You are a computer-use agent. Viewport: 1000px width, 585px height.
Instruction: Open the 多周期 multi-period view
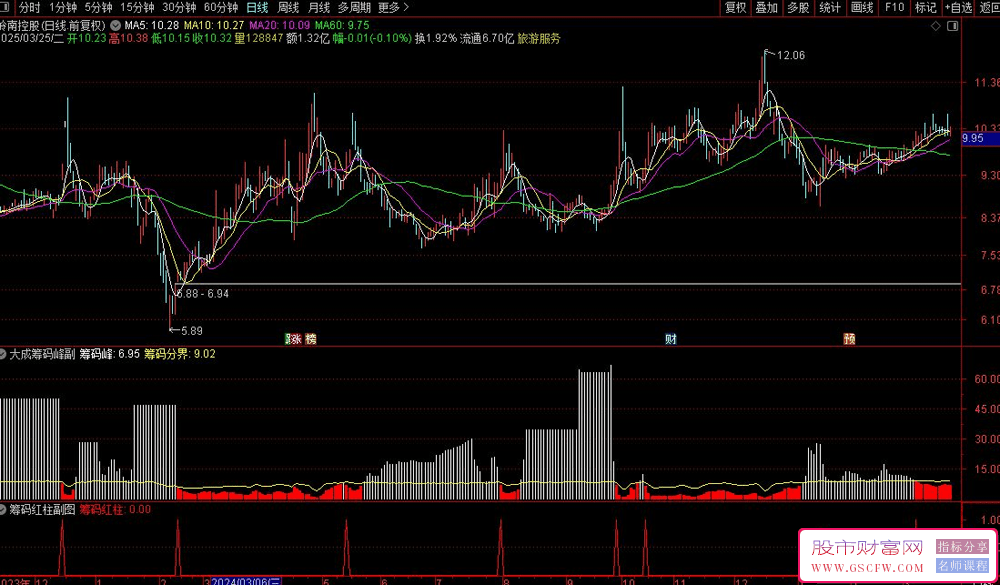pyautogui.click(x=354, y=7)
